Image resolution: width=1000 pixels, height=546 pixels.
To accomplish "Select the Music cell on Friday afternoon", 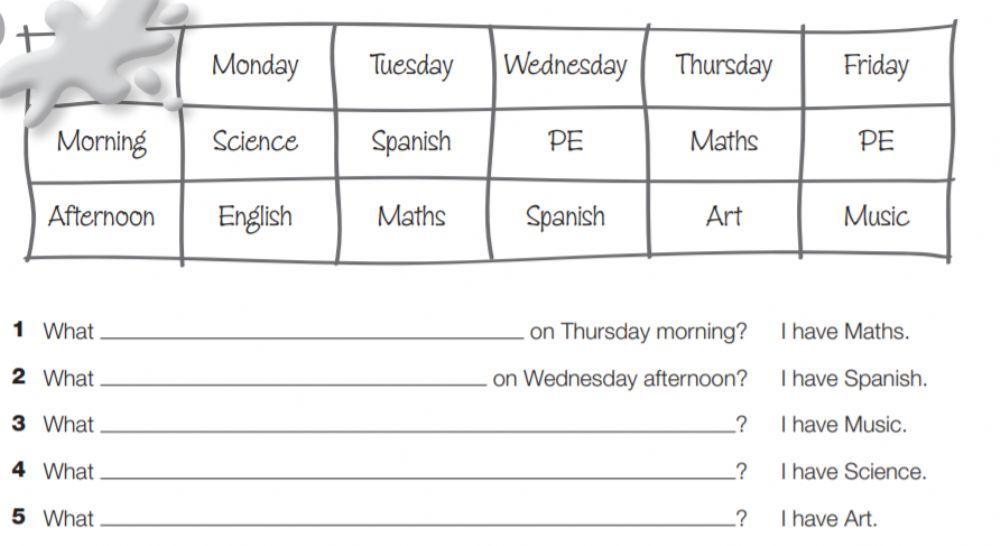I will [876, 217].
